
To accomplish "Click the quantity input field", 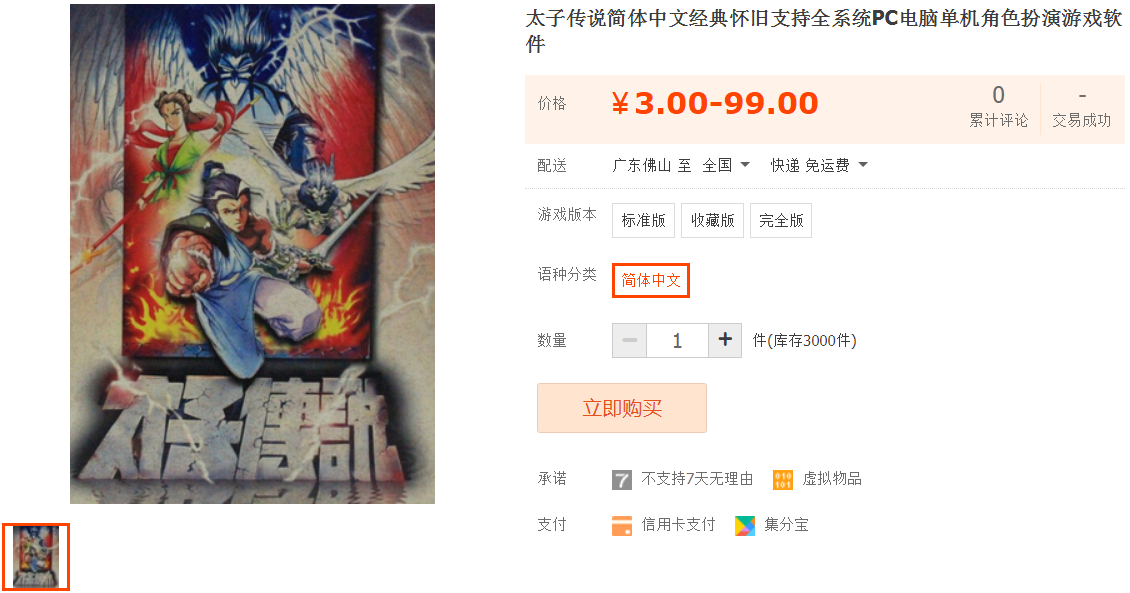I will tap(677, 340).
